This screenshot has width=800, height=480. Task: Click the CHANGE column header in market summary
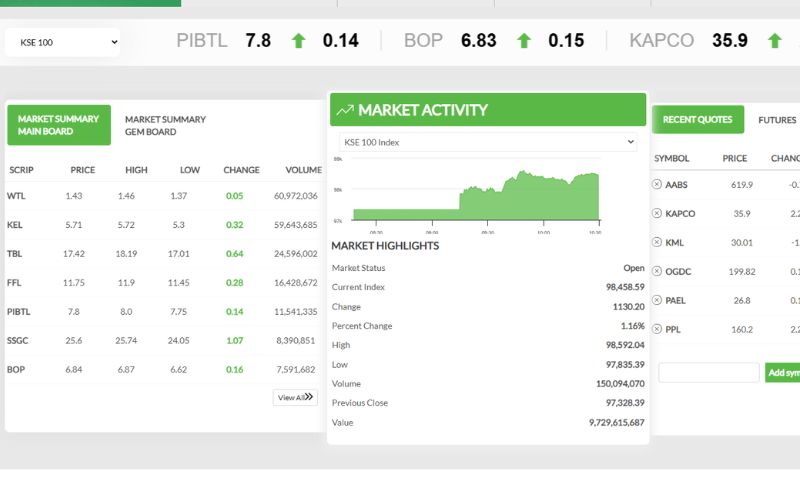click(241, 170)
